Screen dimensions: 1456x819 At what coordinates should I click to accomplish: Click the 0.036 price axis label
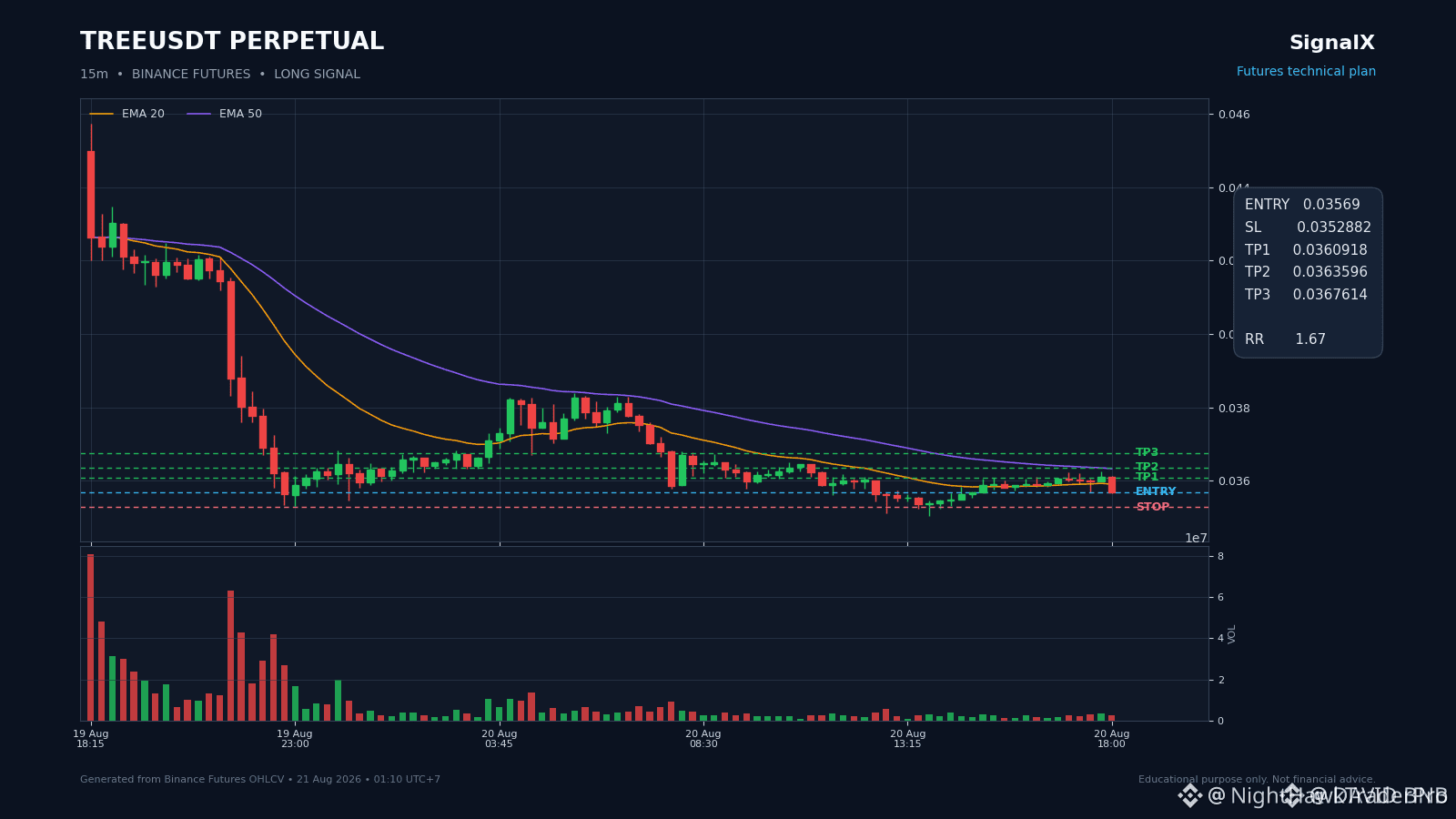(1234, 481)
